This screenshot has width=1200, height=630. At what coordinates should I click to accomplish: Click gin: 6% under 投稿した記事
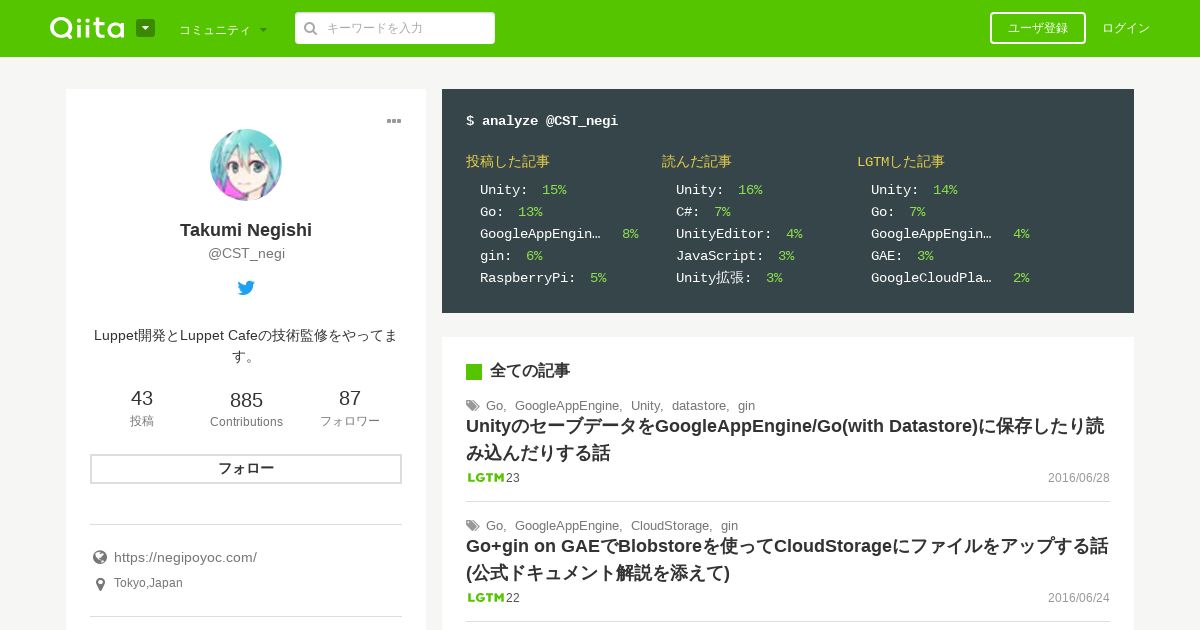[x=511, y=256]
